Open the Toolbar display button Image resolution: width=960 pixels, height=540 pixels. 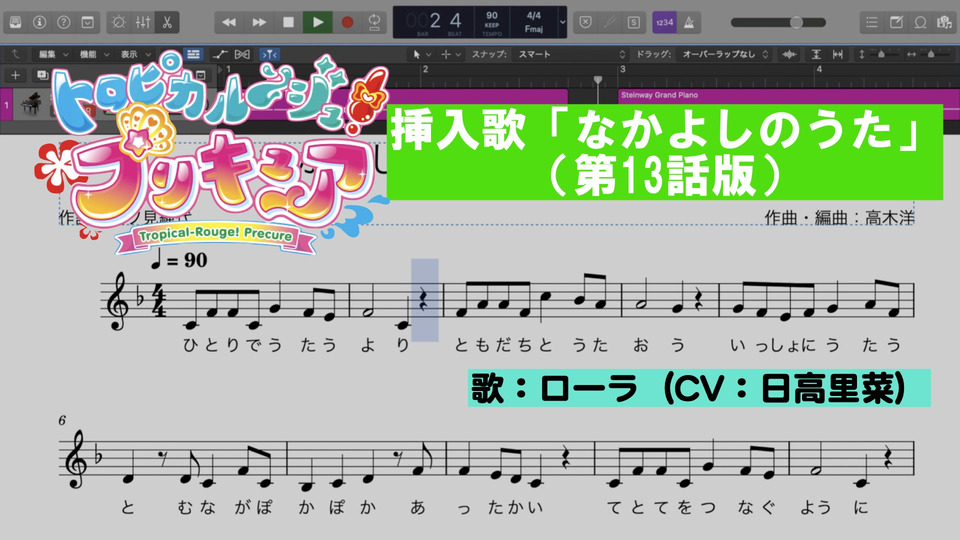pos(88,23)
